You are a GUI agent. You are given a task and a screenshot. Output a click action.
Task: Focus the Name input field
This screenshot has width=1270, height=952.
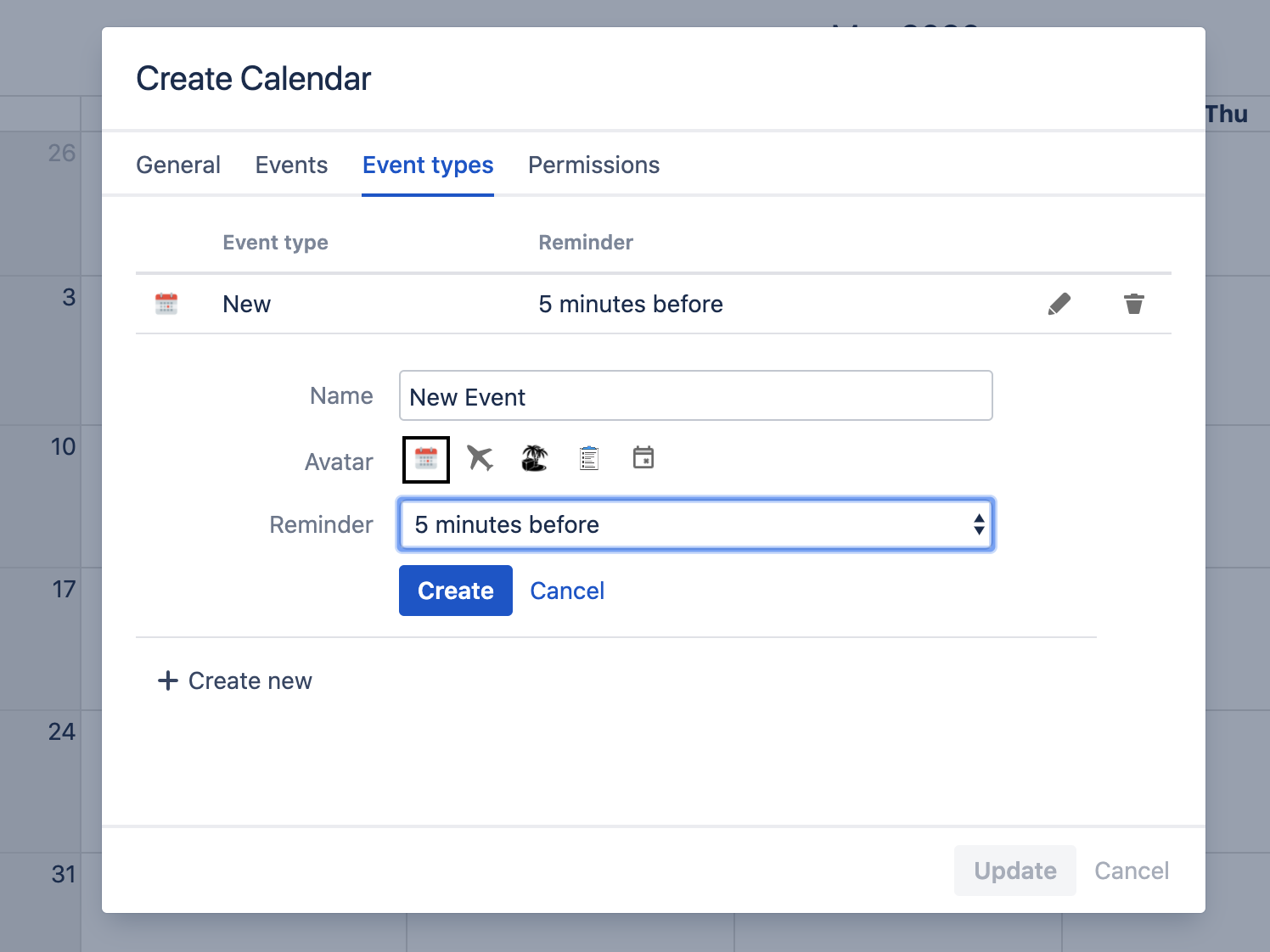695,395
